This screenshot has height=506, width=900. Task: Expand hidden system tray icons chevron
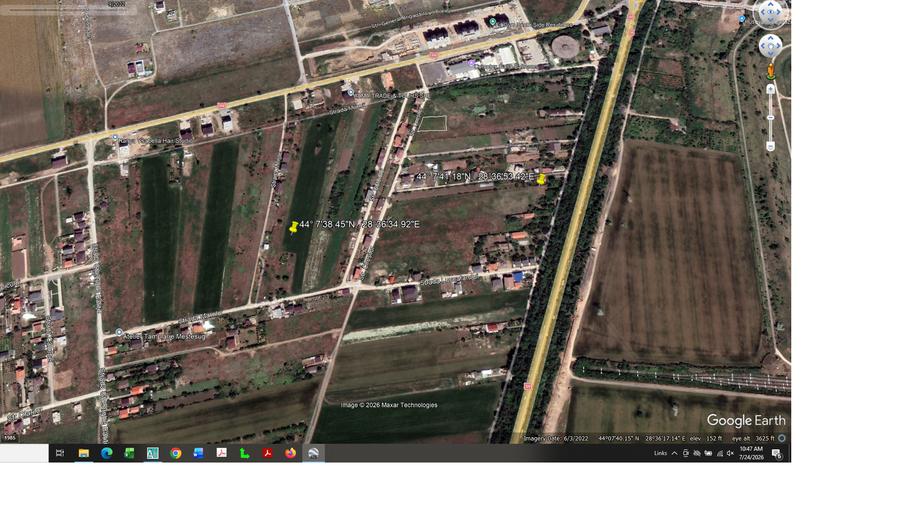674,453
